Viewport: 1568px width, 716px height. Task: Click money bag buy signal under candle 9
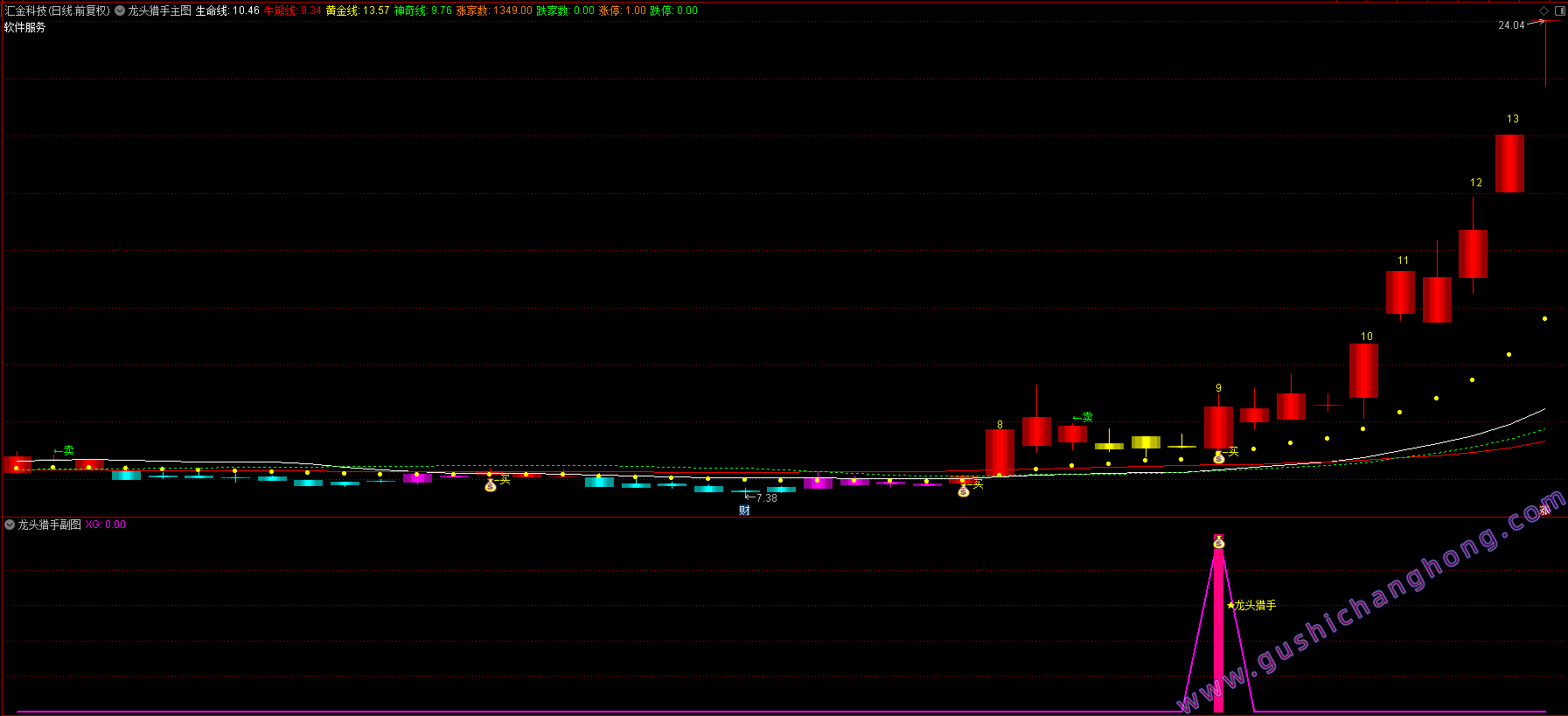coord(1219,457)
